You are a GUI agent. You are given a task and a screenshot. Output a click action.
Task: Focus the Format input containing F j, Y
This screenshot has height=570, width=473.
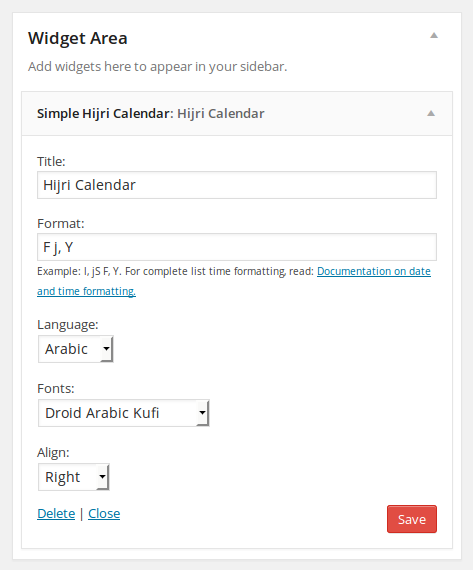click(x=237, y=247)
